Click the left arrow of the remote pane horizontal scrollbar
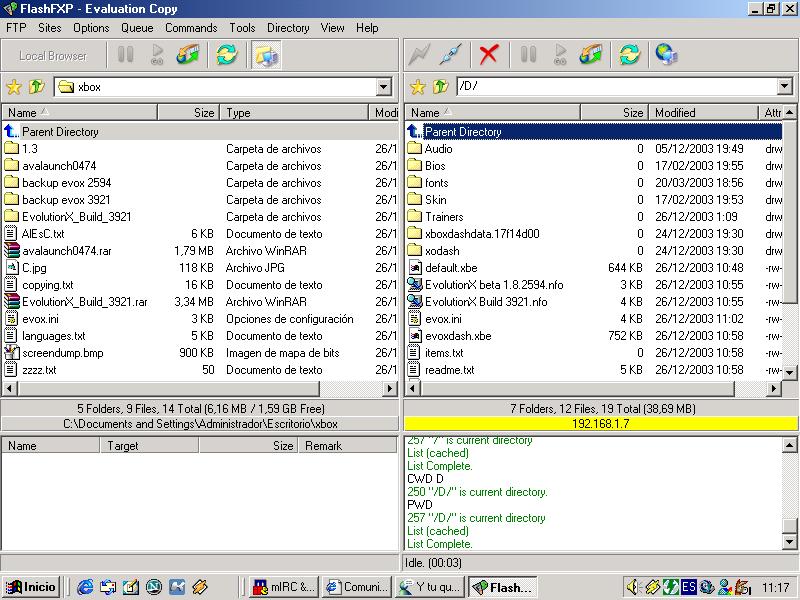 [x=412, y=389]
